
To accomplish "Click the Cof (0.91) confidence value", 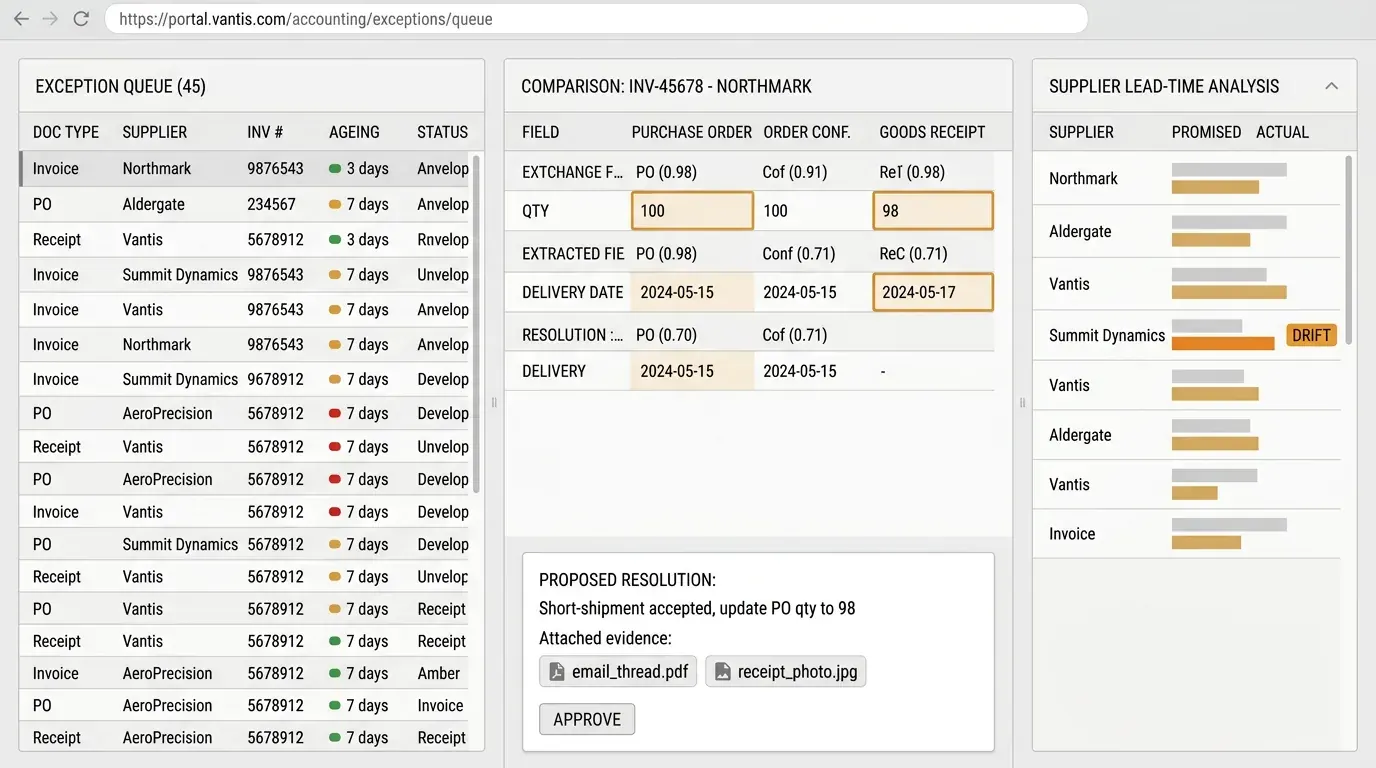I will (795, 172).
